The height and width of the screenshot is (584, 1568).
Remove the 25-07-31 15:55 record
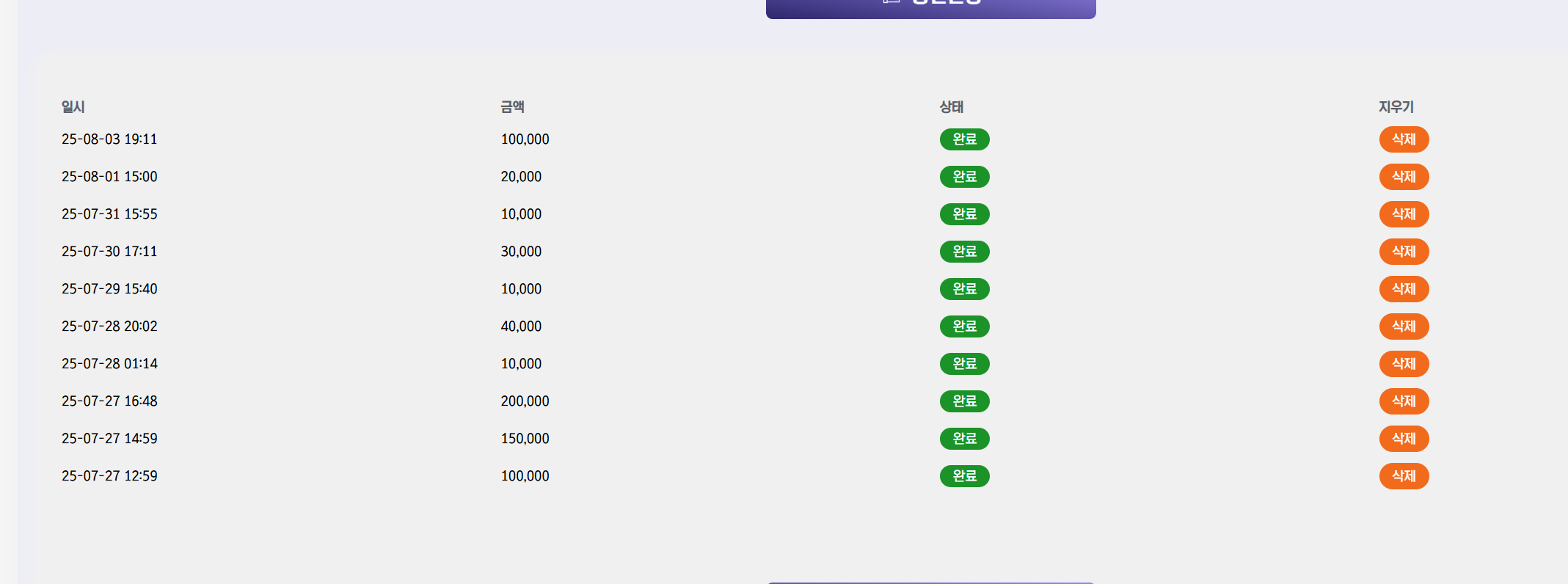(x=1404, y=214)
